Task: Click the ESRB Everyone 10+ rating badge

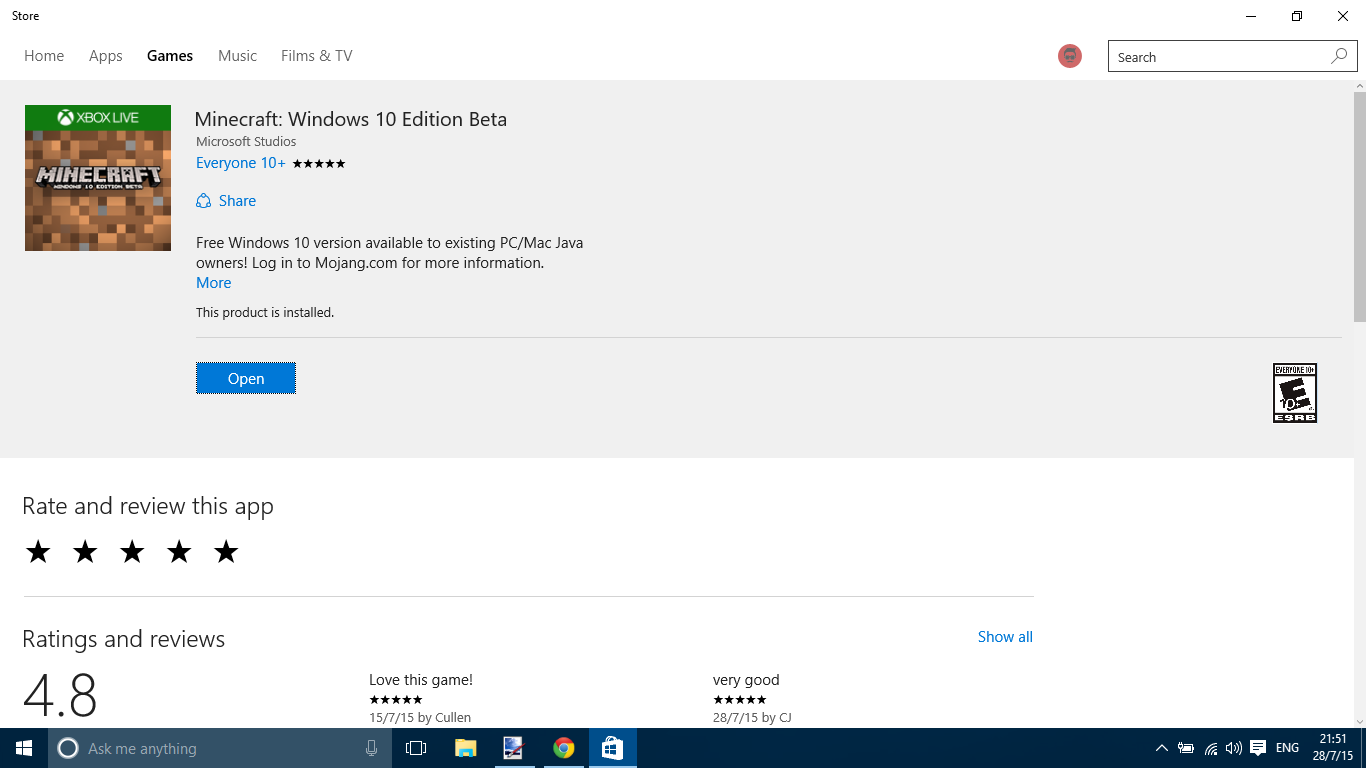Action: click(x=1294, y=392)
